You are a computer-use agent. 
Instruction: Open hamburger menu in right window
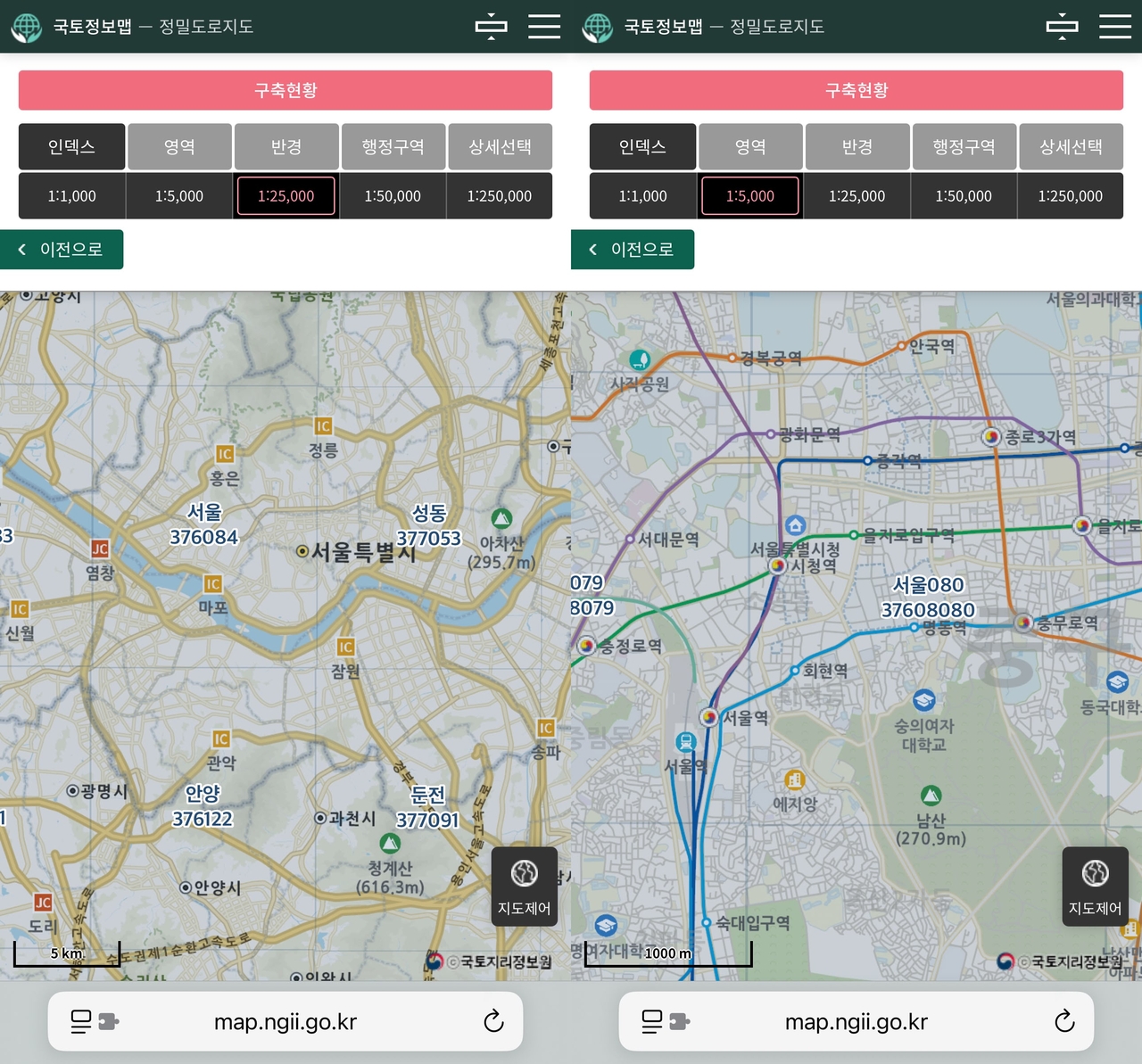pyautogui.click(x=1115, y=26)
